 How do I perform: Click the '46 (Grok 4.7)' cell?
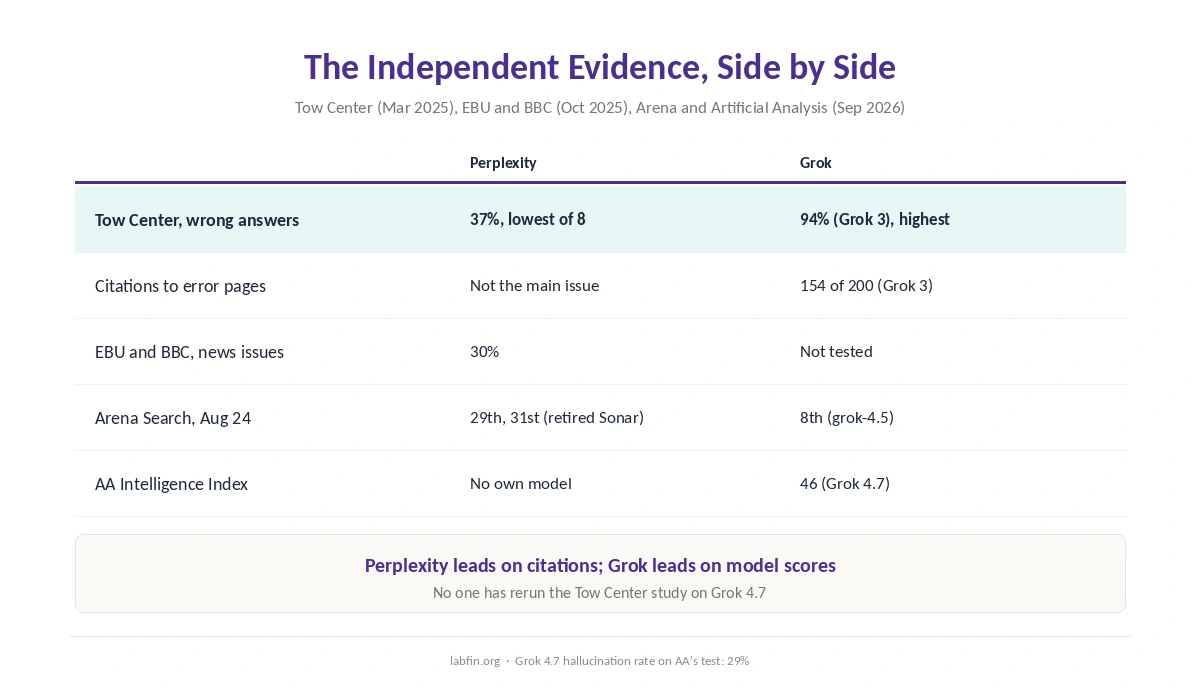point(845,483)
